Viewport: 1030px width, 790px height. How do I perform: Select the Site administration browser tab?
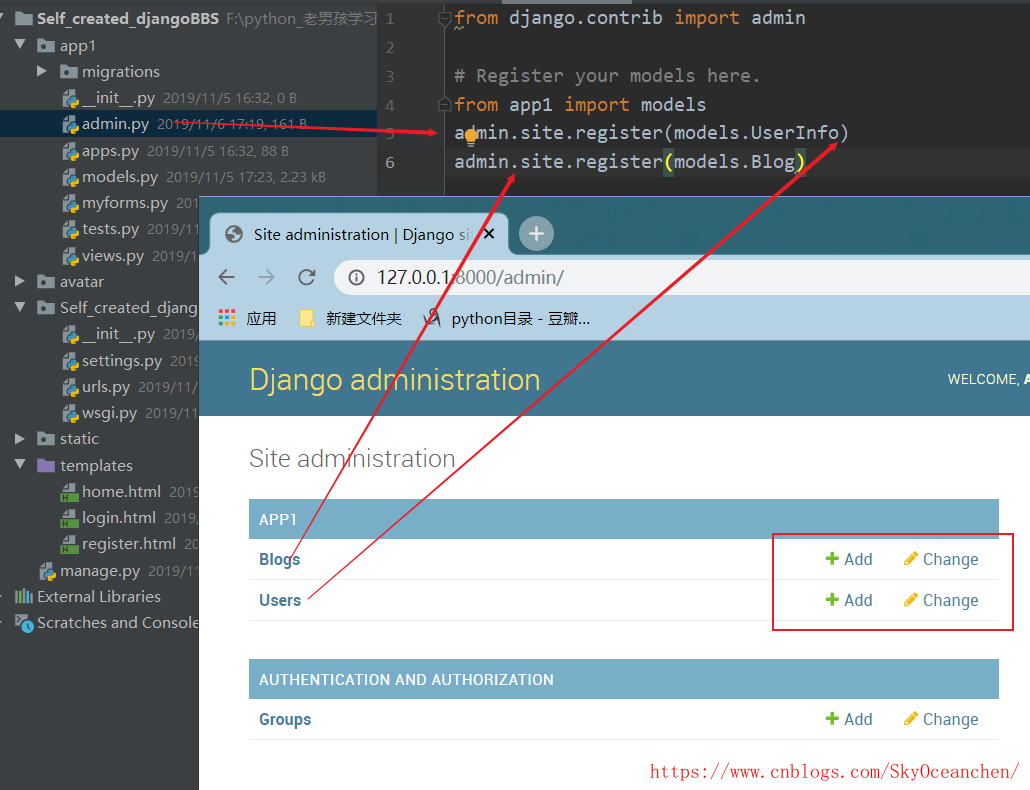358,234
